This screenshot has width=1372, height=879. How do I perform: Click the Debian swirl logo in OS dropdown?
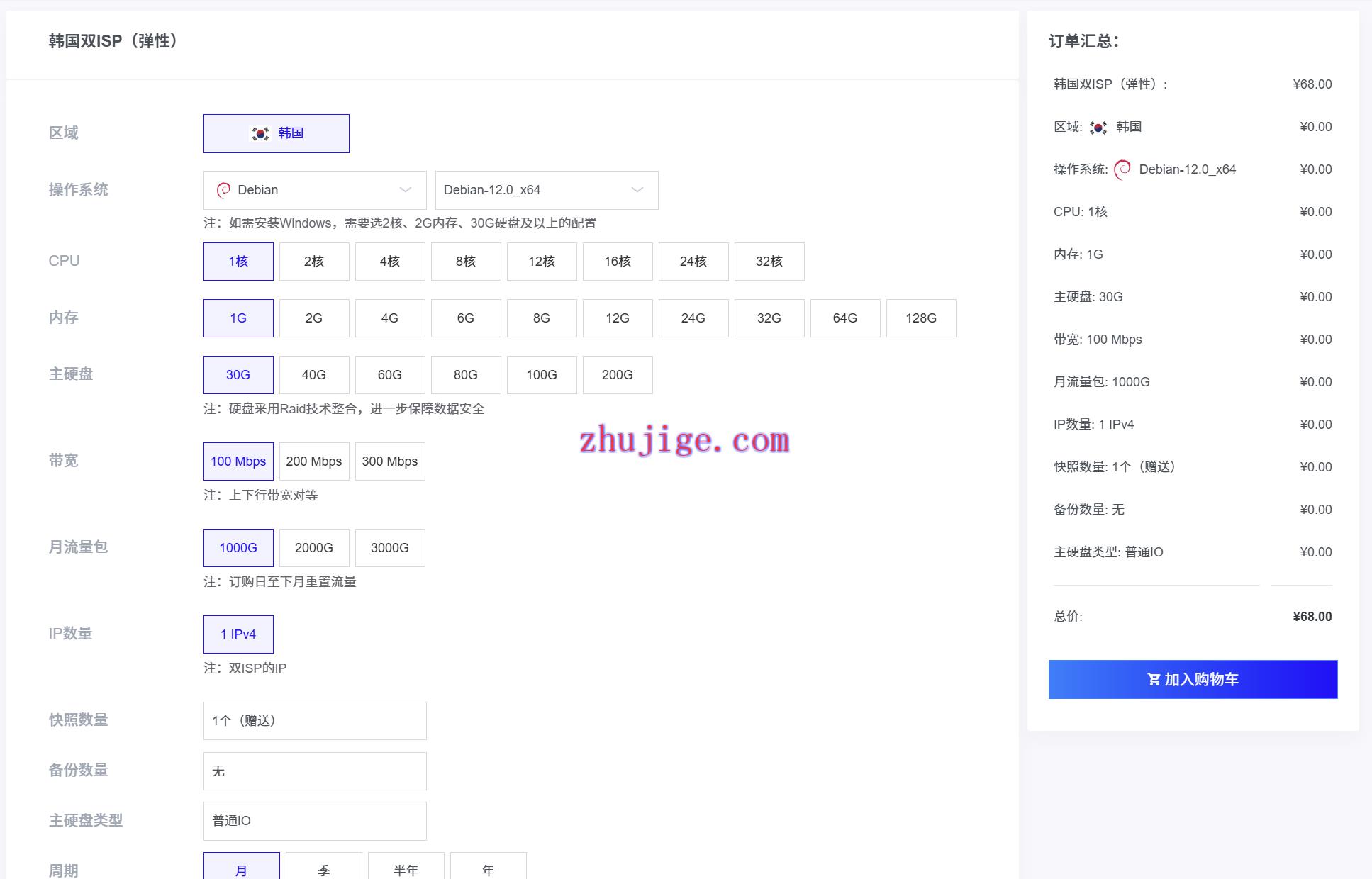[x=223, y=190]
